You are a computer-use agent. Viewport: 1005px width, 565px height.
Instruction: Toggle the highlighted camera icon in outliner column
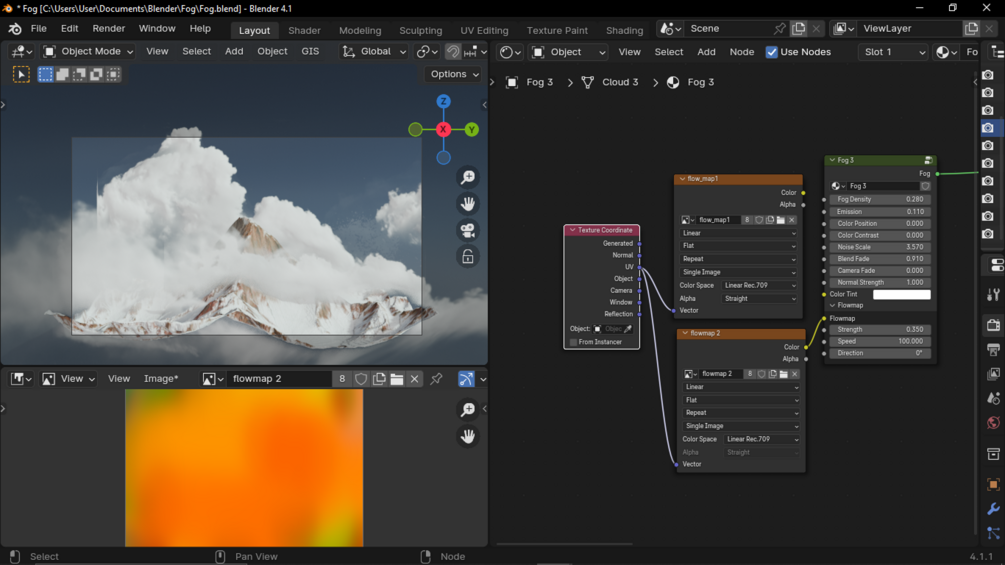click(988, 127)
